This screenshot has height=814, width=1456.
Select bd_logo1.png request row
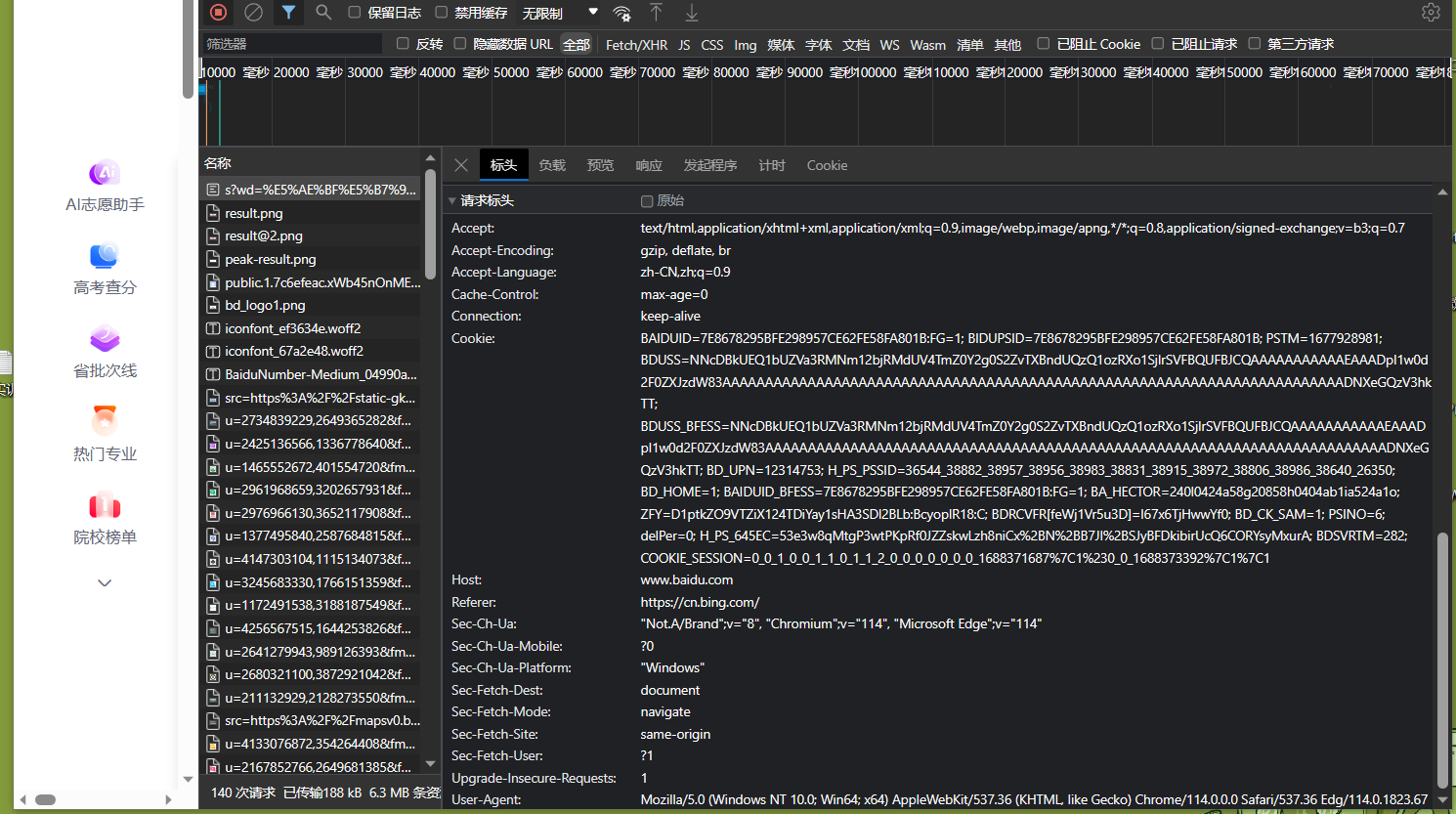coord(312,305)
